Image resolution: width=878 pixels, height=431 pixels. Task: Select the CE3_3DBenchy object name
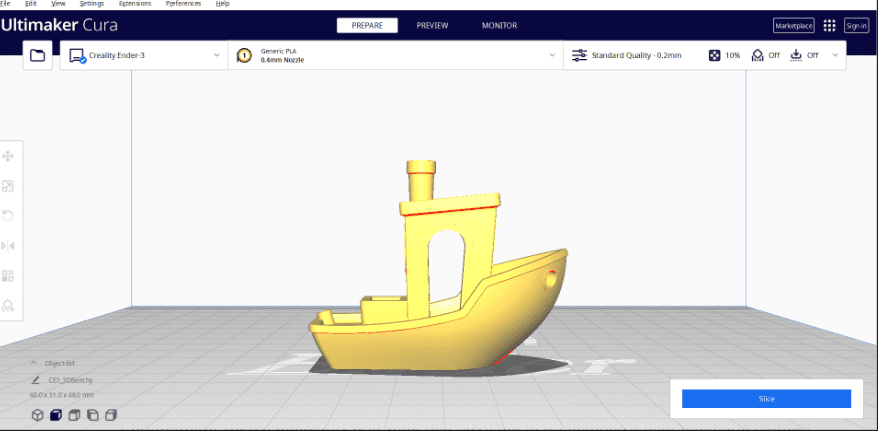tap(71, 380)
